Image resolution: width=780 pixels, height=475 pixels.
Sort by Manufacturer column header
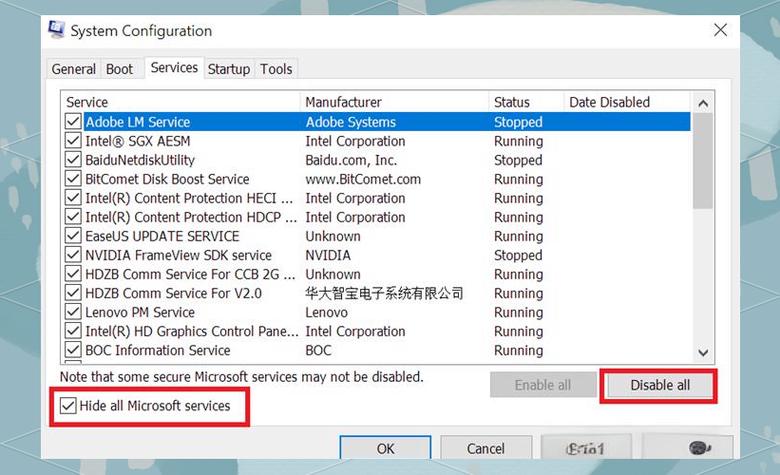click(x=394, y=102)
